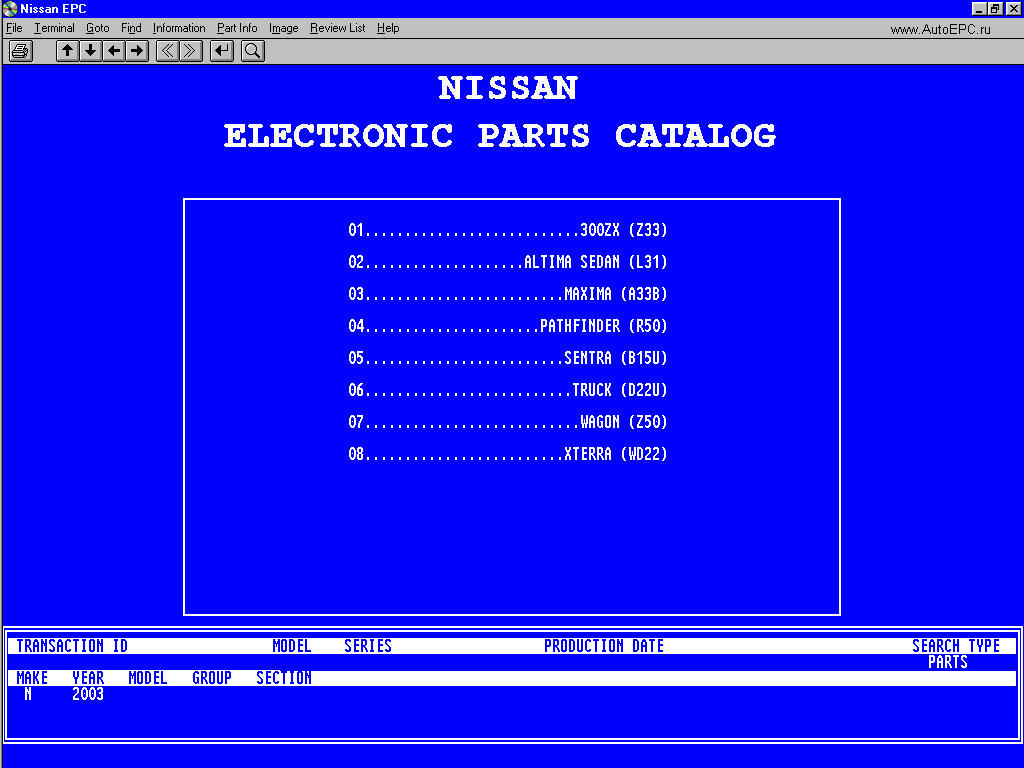The image size is (1024, 768).
Task: Pick model 06 TRUCK (D22U)
Action: 507,390
